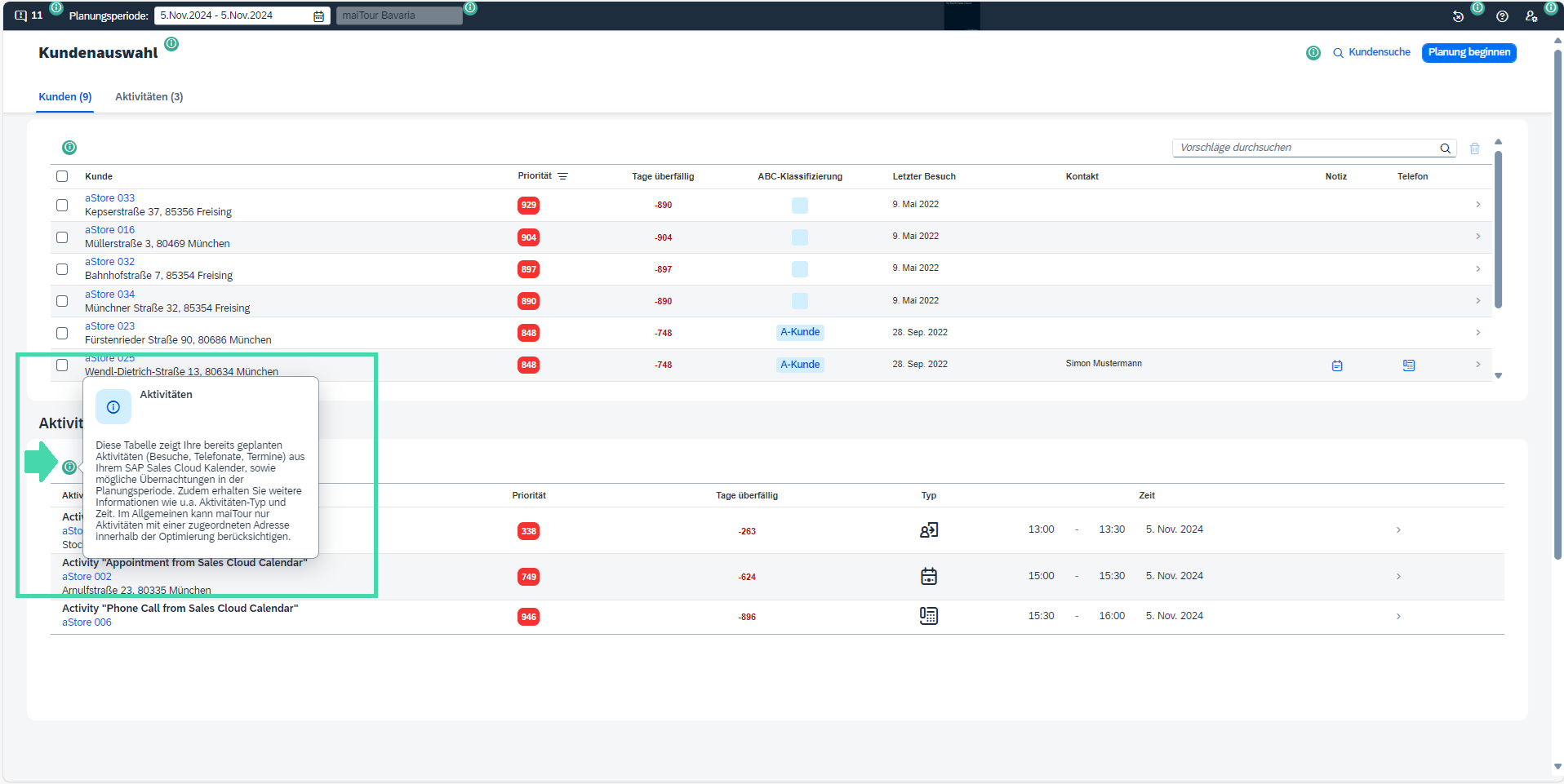Open Telefon icon for Simon Mustermann row
Image resolution: width=1564 pixels, height=784 pixels.
coord(1409,365)
